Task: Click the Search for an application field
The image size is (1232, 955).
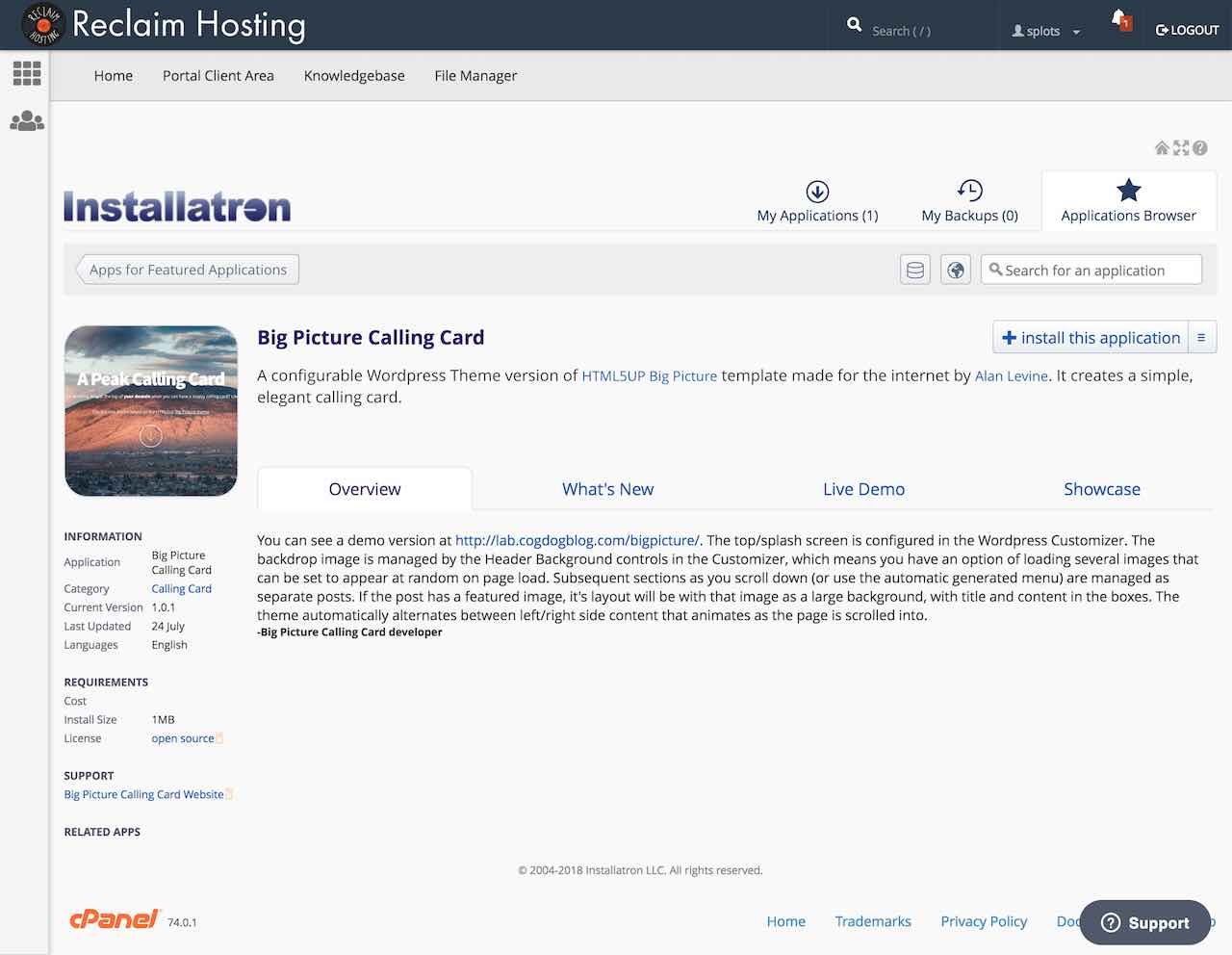Action: coord(1091,271)
